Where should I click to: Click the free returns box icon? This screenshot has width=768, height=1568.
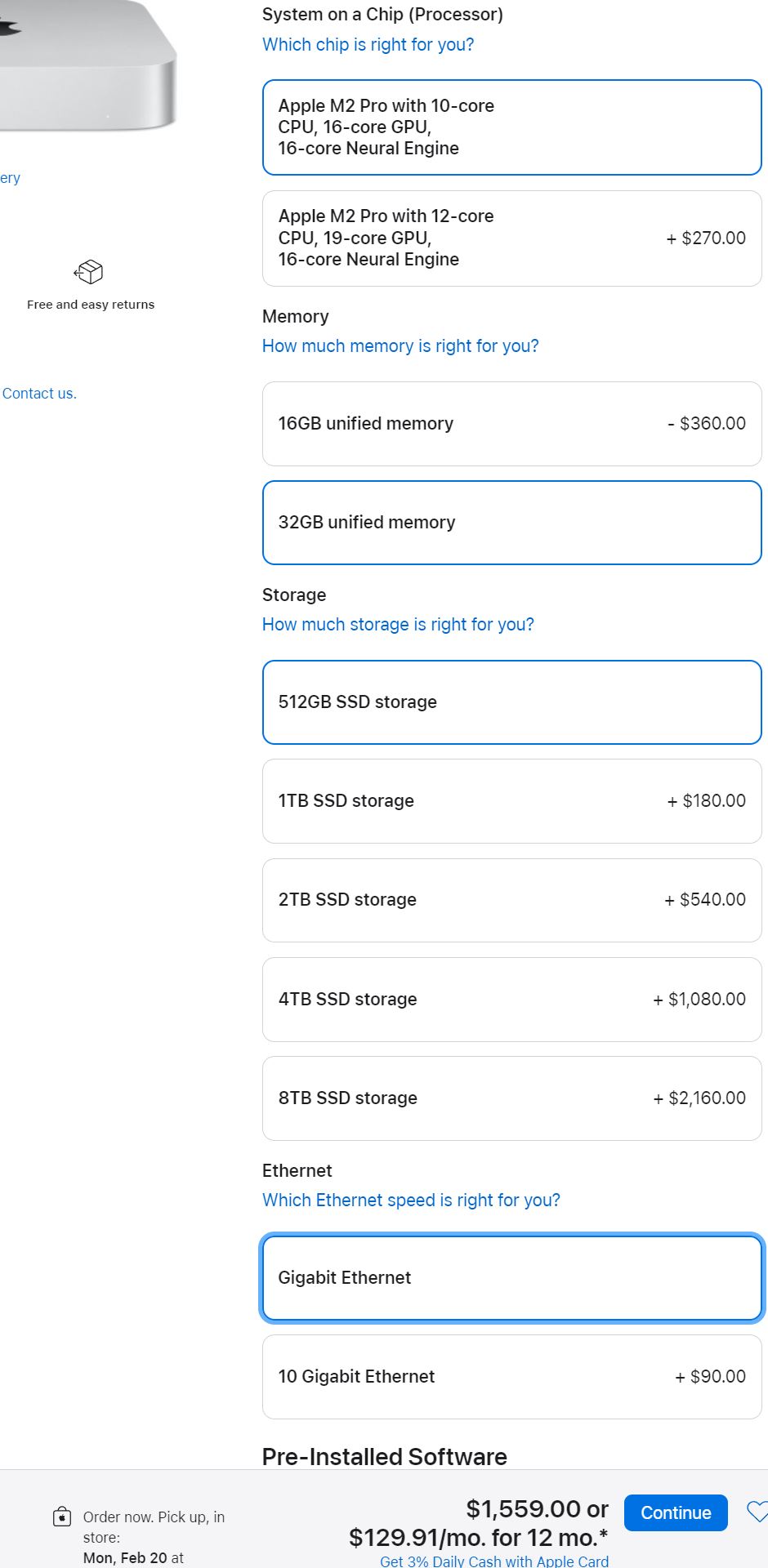(x=88, y=272)
